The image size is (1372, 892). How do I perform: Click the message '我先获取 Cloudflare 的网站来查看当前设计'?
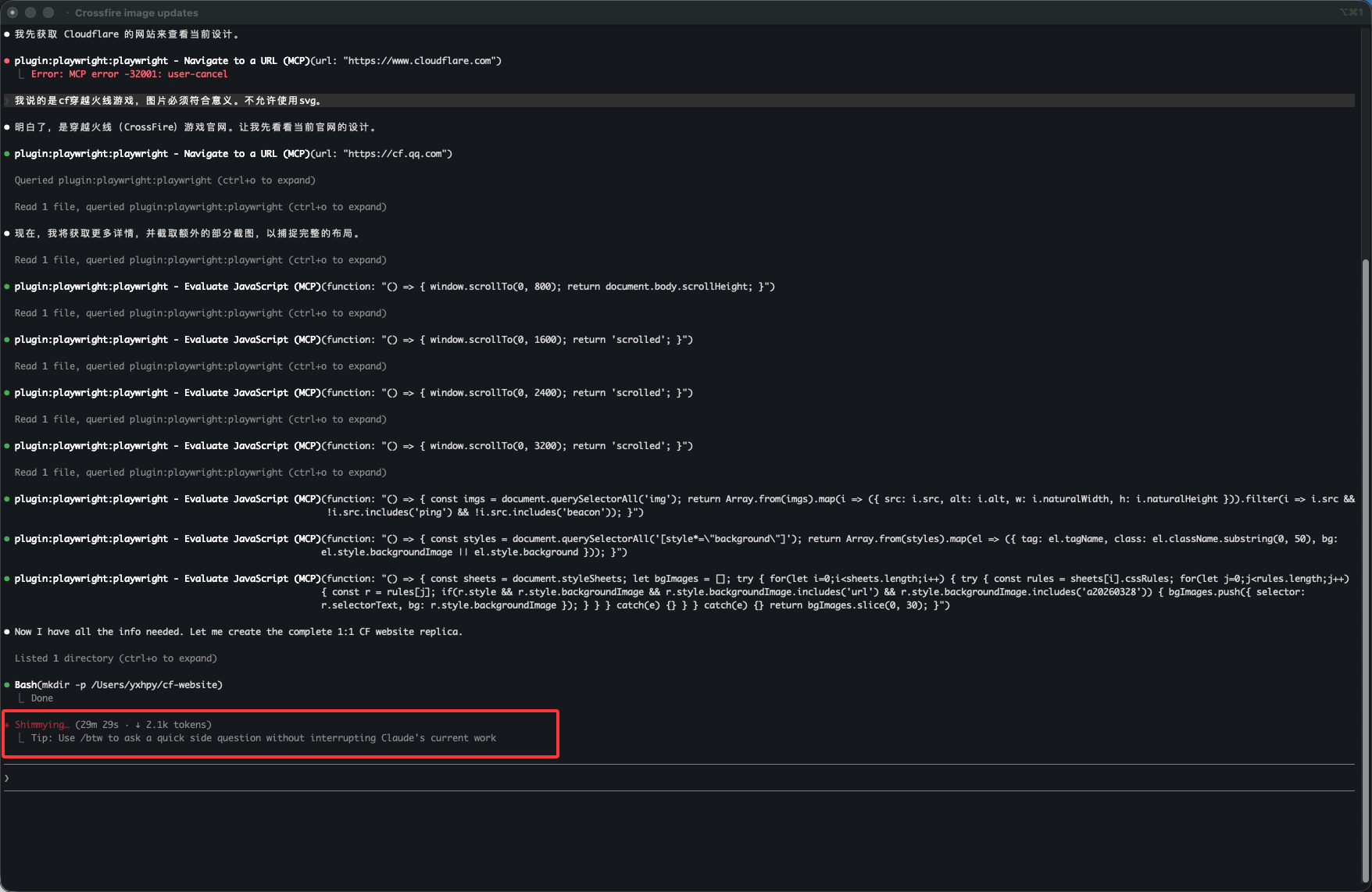pyautogui.click(x=127, y=34)
